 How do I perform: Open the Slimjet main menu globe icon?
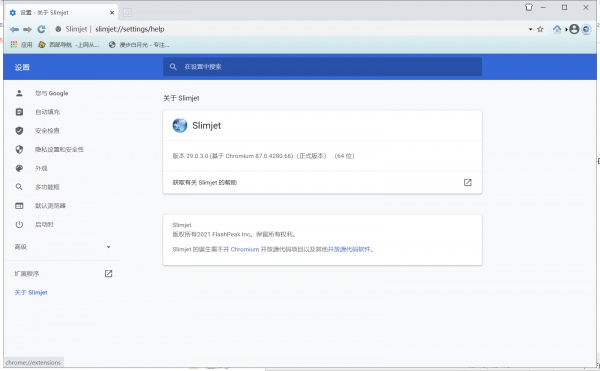[x=586, y=29]
